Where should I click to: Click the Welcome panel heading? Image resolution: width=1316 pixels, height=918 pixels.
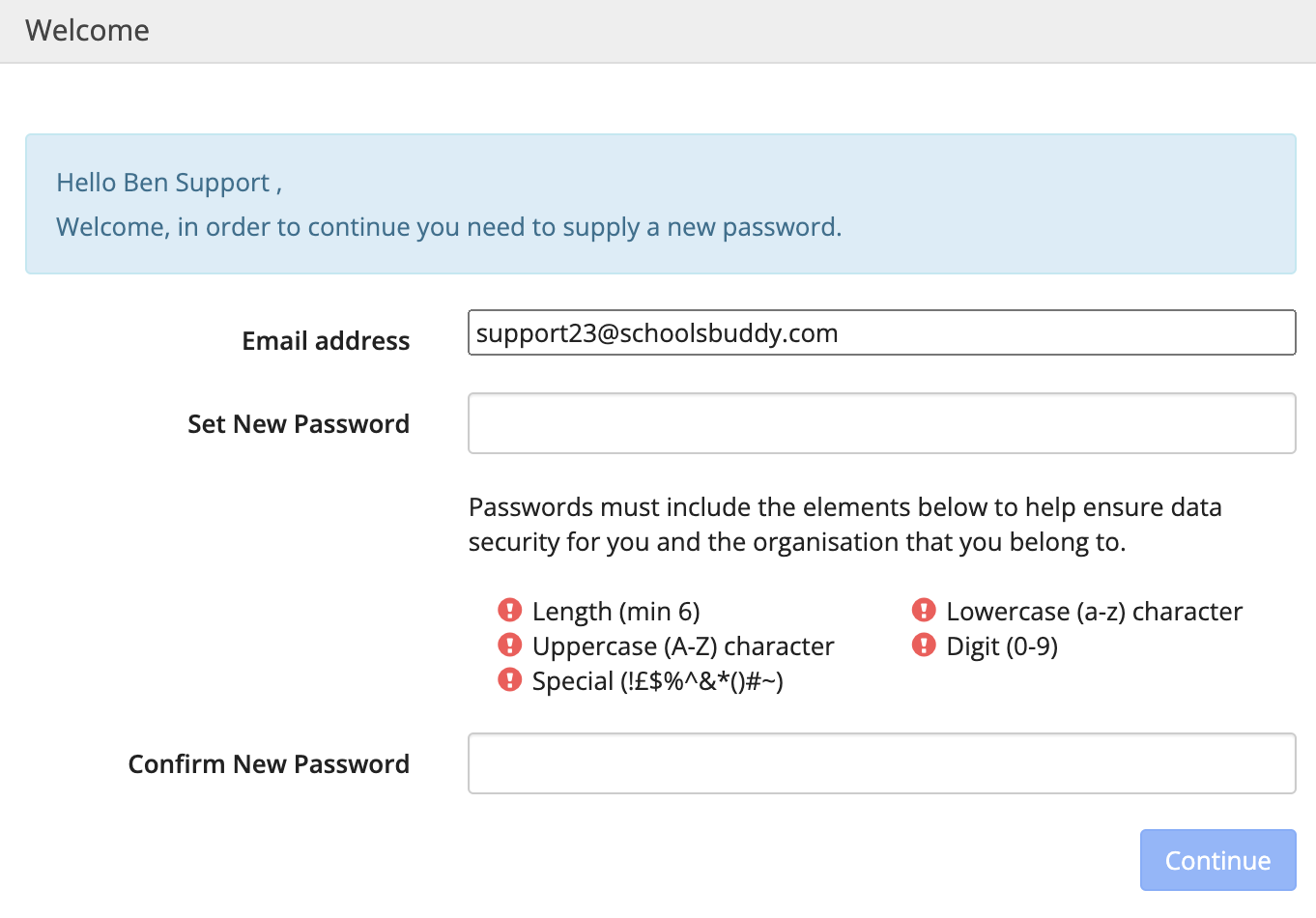click(87, 31)
